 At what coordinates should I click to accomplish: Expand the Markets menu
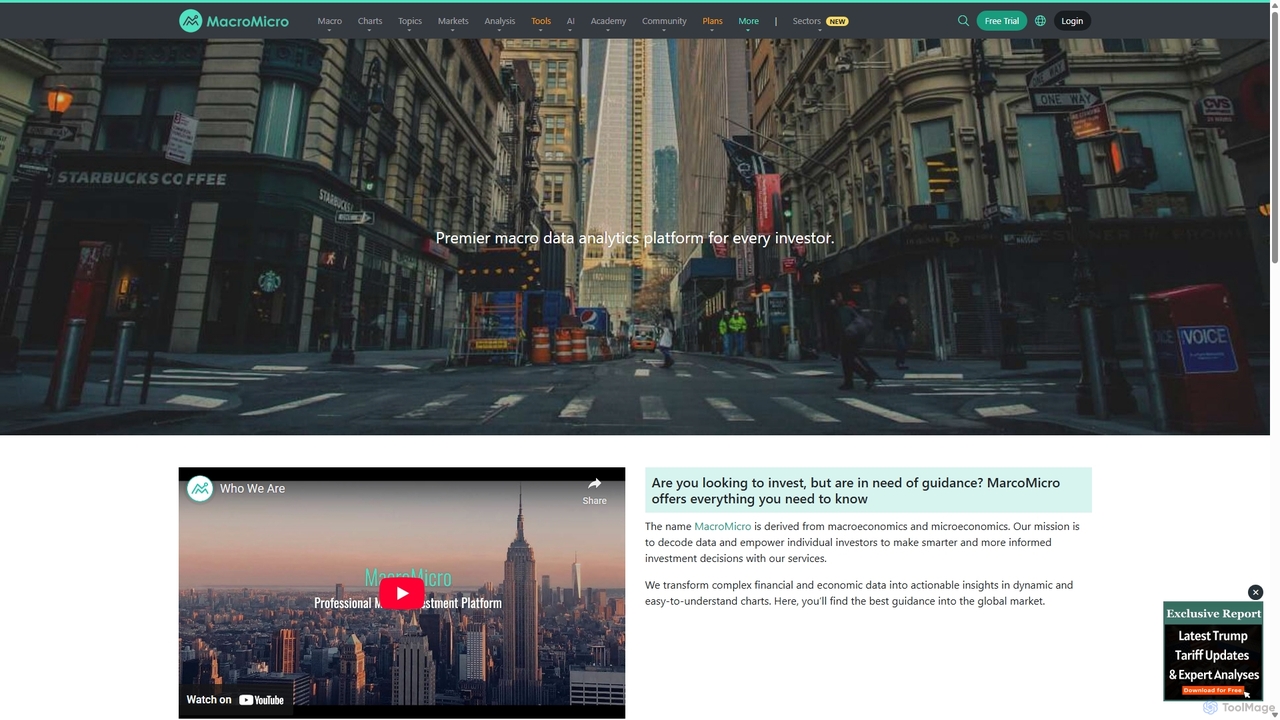point(453,21)
